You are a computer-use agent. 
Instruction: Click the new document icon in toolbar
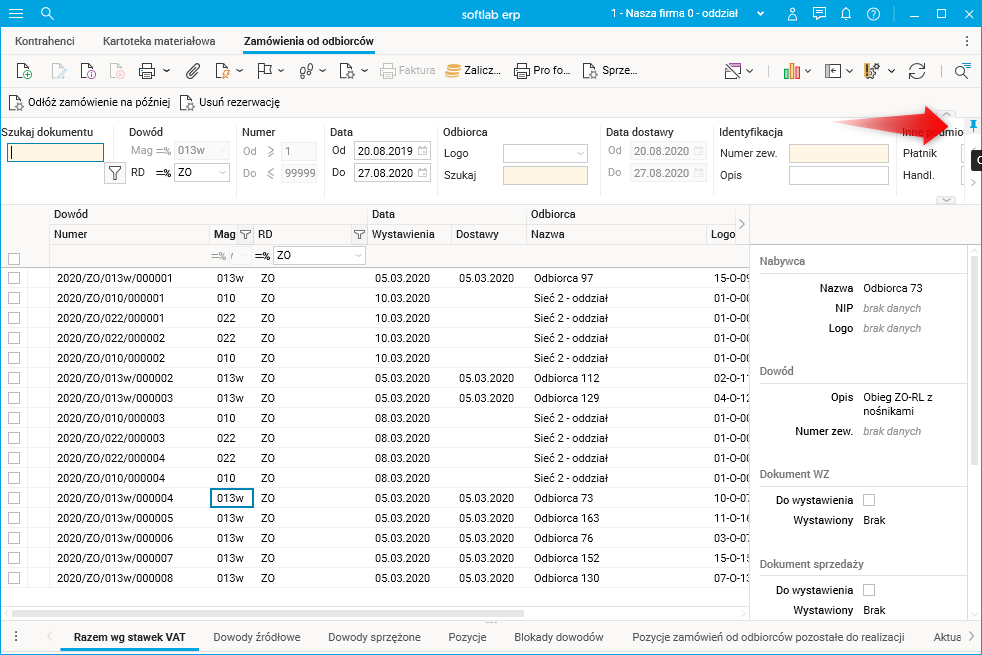click(x=25, y=71)
